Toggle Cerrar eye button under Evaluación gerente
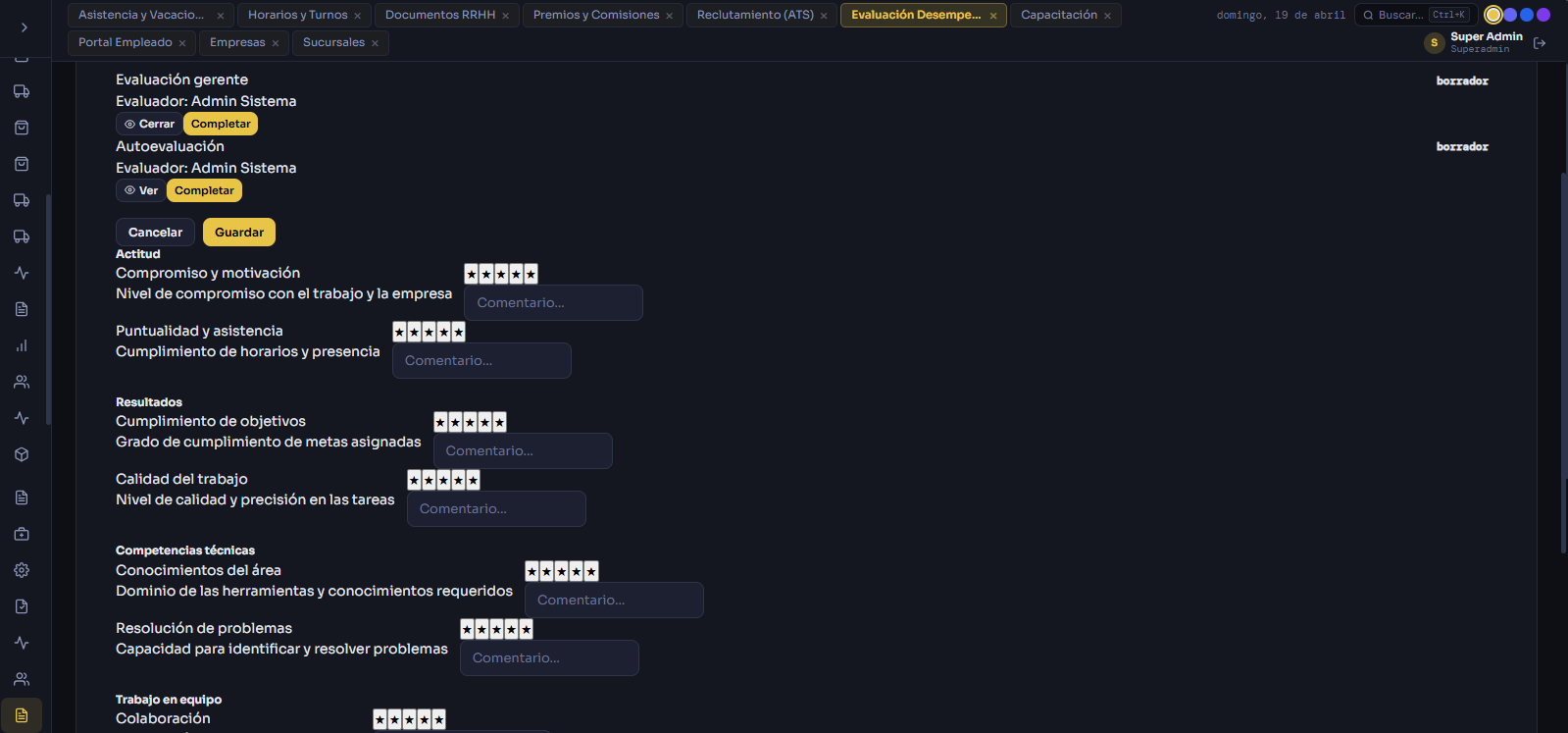The width and height of the screenshot is (1568, 733). tap(148, 124)
